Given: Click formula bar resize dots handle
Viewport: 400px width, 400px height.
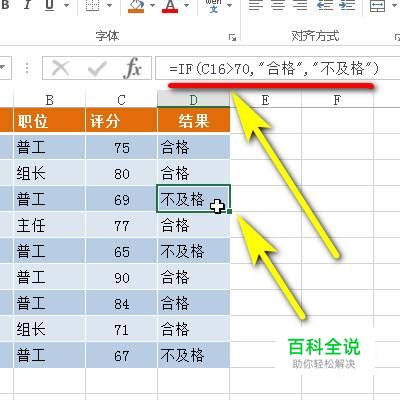Looking at the screenshot, I should [x=27, y=68].
